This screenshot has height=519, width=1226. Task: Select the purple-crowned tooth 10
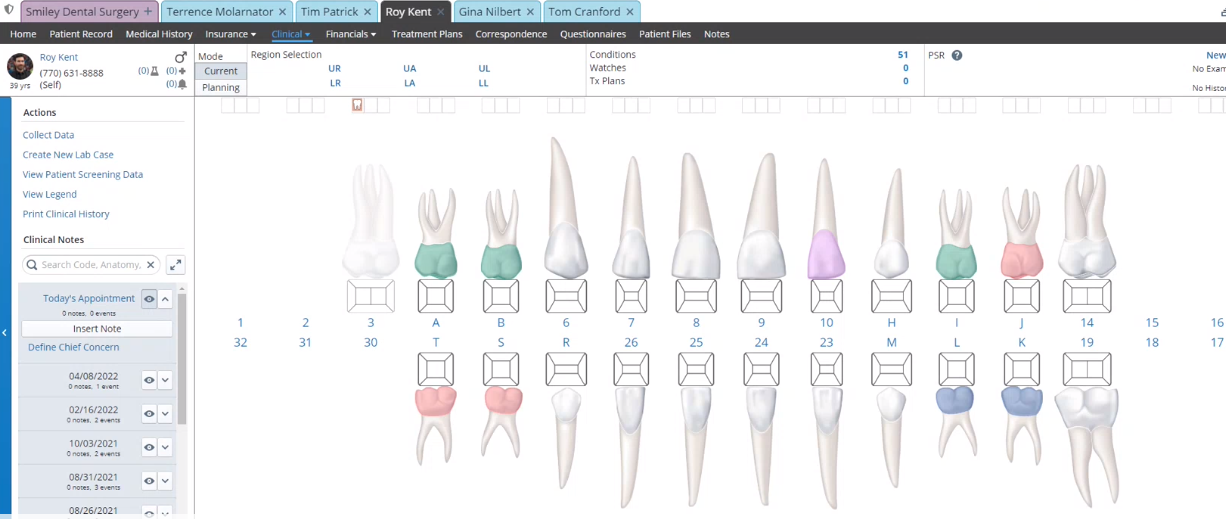tap(826, 251)
